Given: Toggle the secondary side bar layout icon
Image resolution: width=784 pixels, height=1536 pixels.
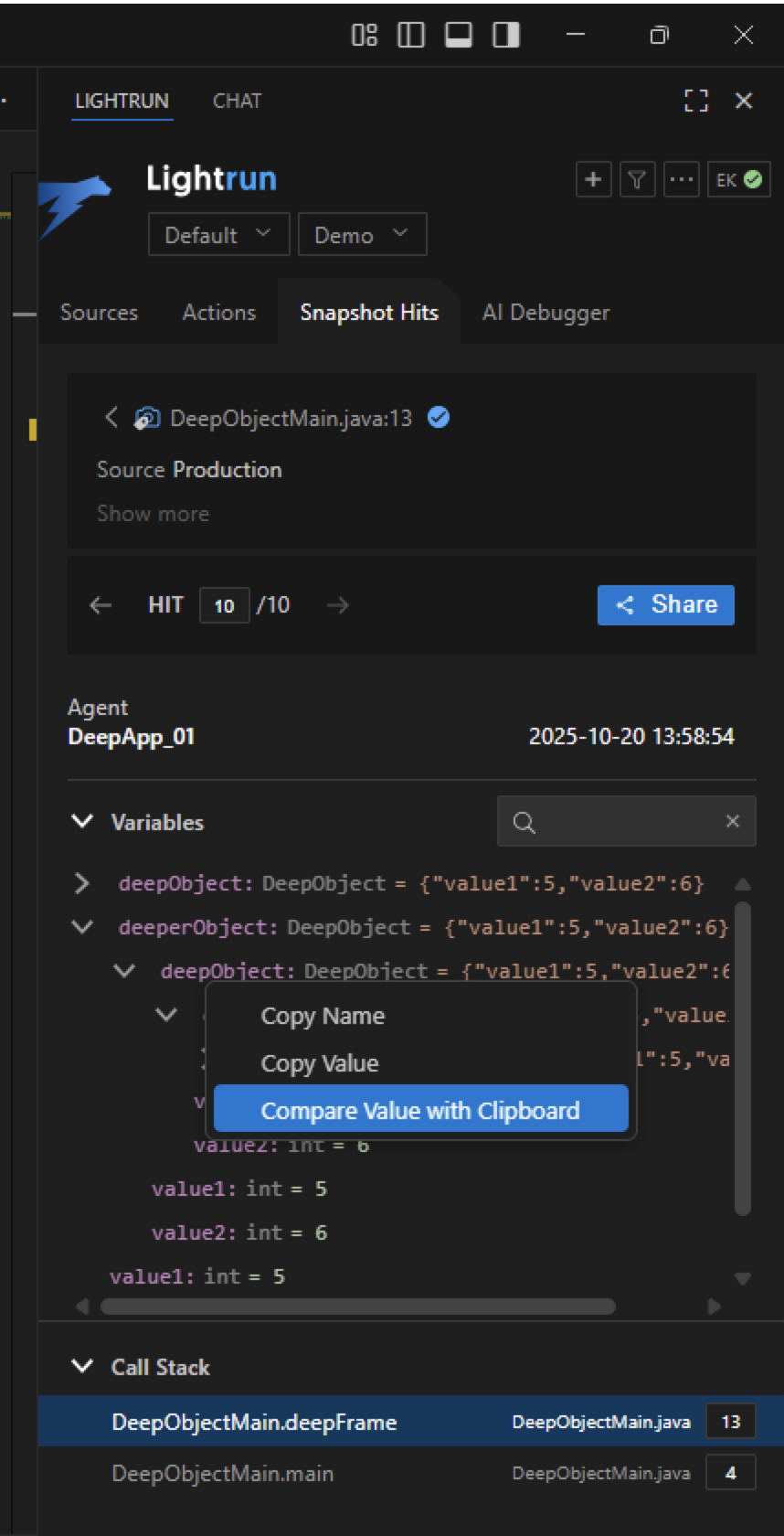Looking at the screenshot, I should 505,35.
